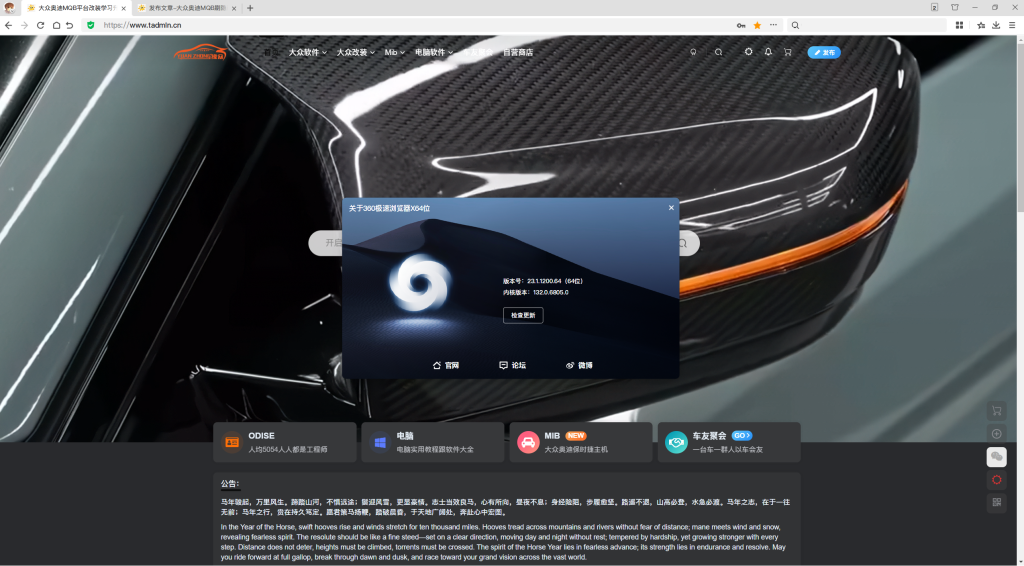Close the 发布文章 tab

(x=235, y=8)
